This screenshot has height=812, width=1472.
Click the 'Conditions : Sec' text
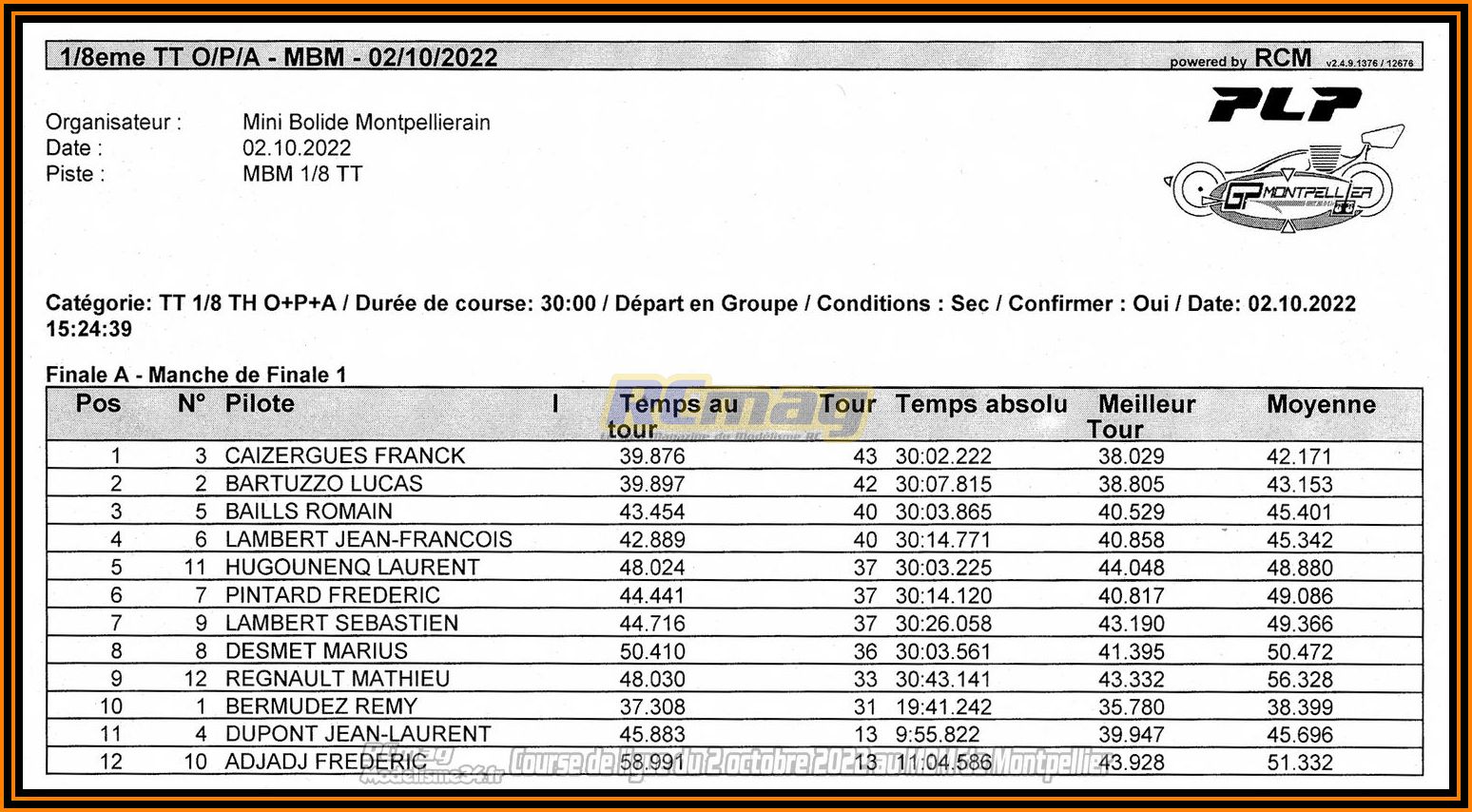[902, 304]
